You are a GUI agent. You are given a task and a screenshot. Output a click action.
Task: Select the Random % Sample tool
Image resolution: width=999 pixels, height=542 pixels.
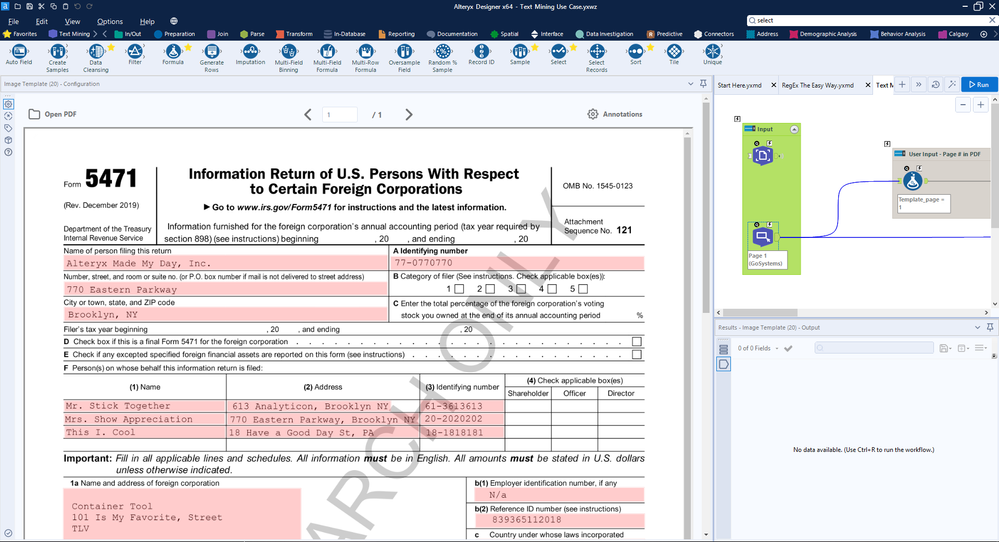(443, 58)
